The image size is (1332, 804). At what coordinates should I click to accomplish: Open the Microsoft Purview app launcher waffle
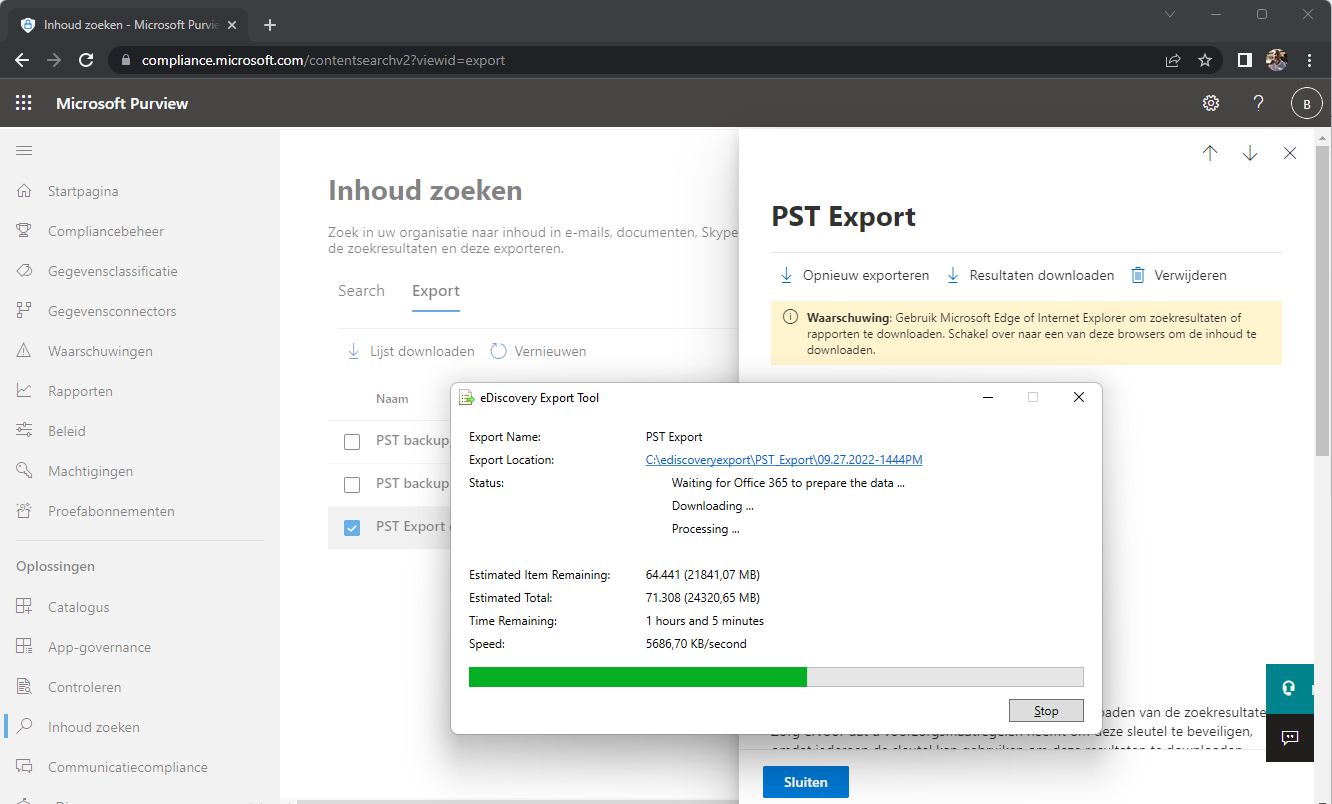click(x=22, y=103)
